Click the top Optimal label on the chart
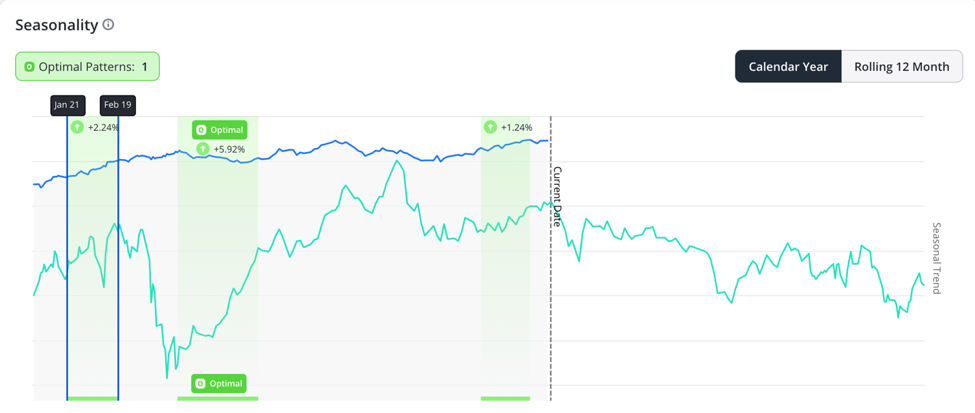Screen dimensions: 975x413 coord(219,130)
